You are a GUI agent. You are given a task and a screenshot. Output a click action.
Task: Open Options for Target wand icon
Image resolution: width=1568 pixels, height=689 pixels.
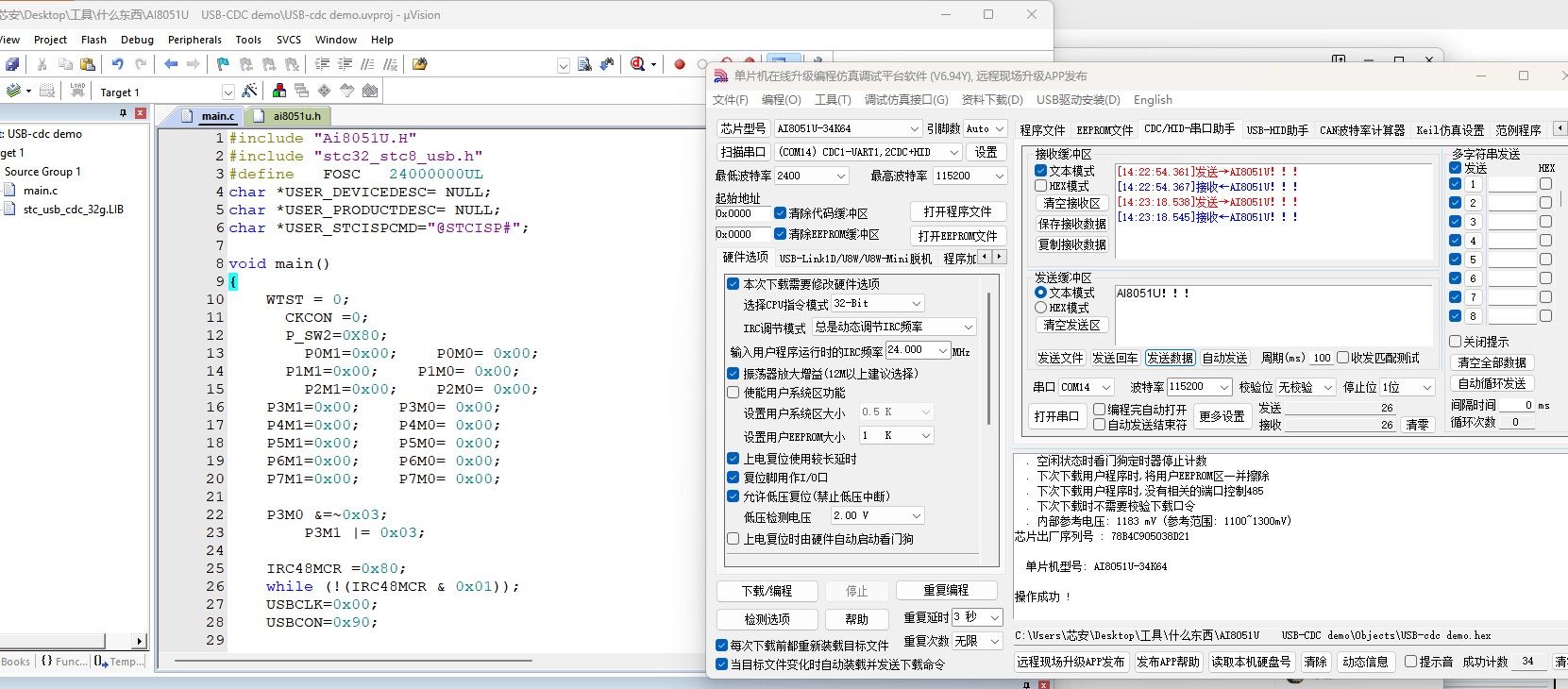pyautogui.click(x=249, y=91)
